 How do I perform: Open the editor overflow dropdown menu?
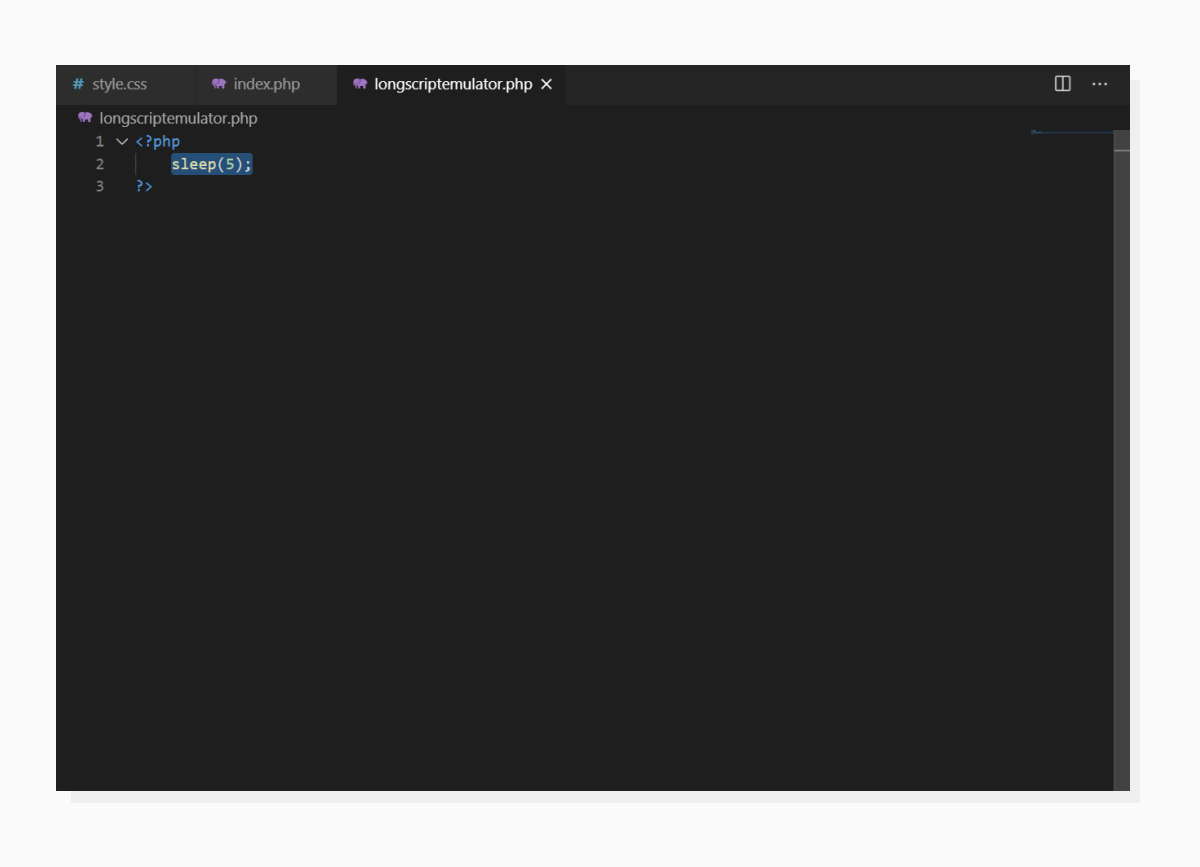[1100, 84]
